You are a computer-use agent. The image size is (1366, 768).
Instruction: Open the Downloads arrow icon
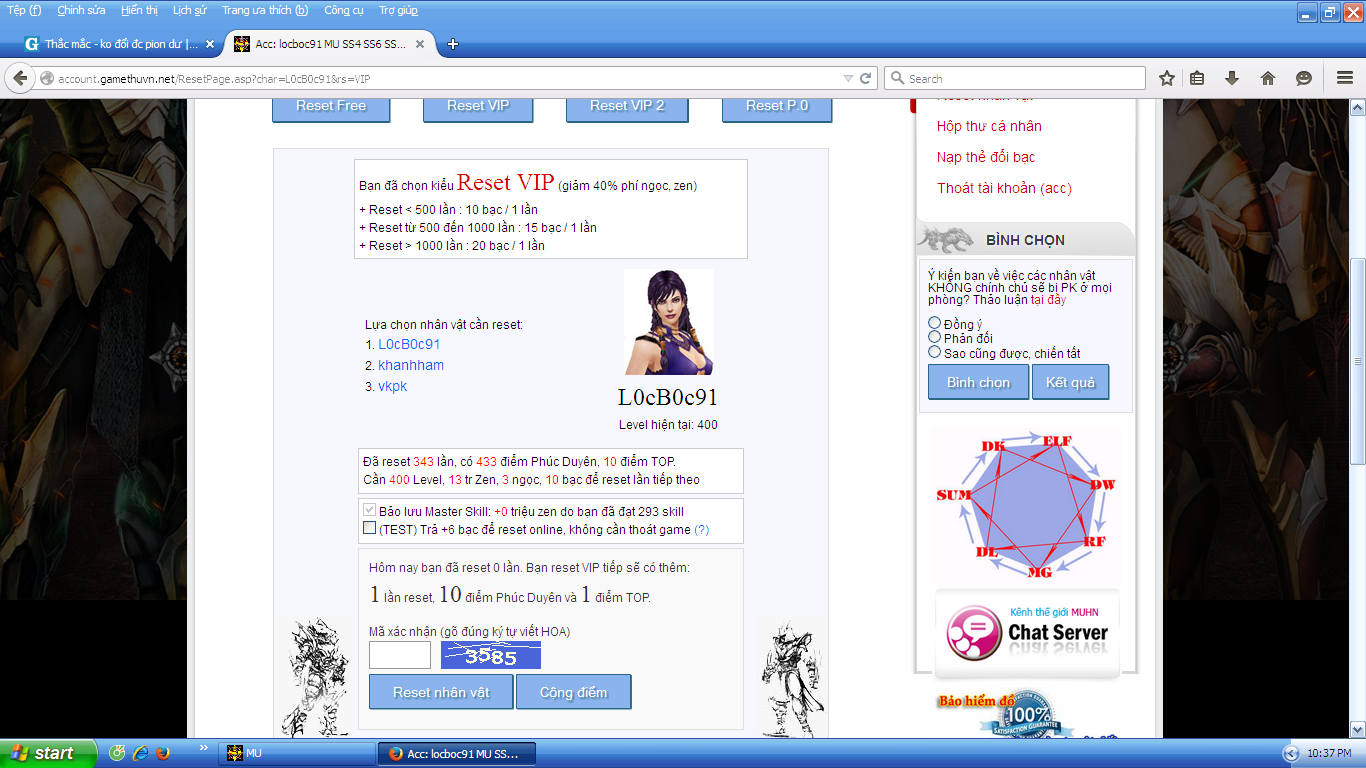(1232, 78)
